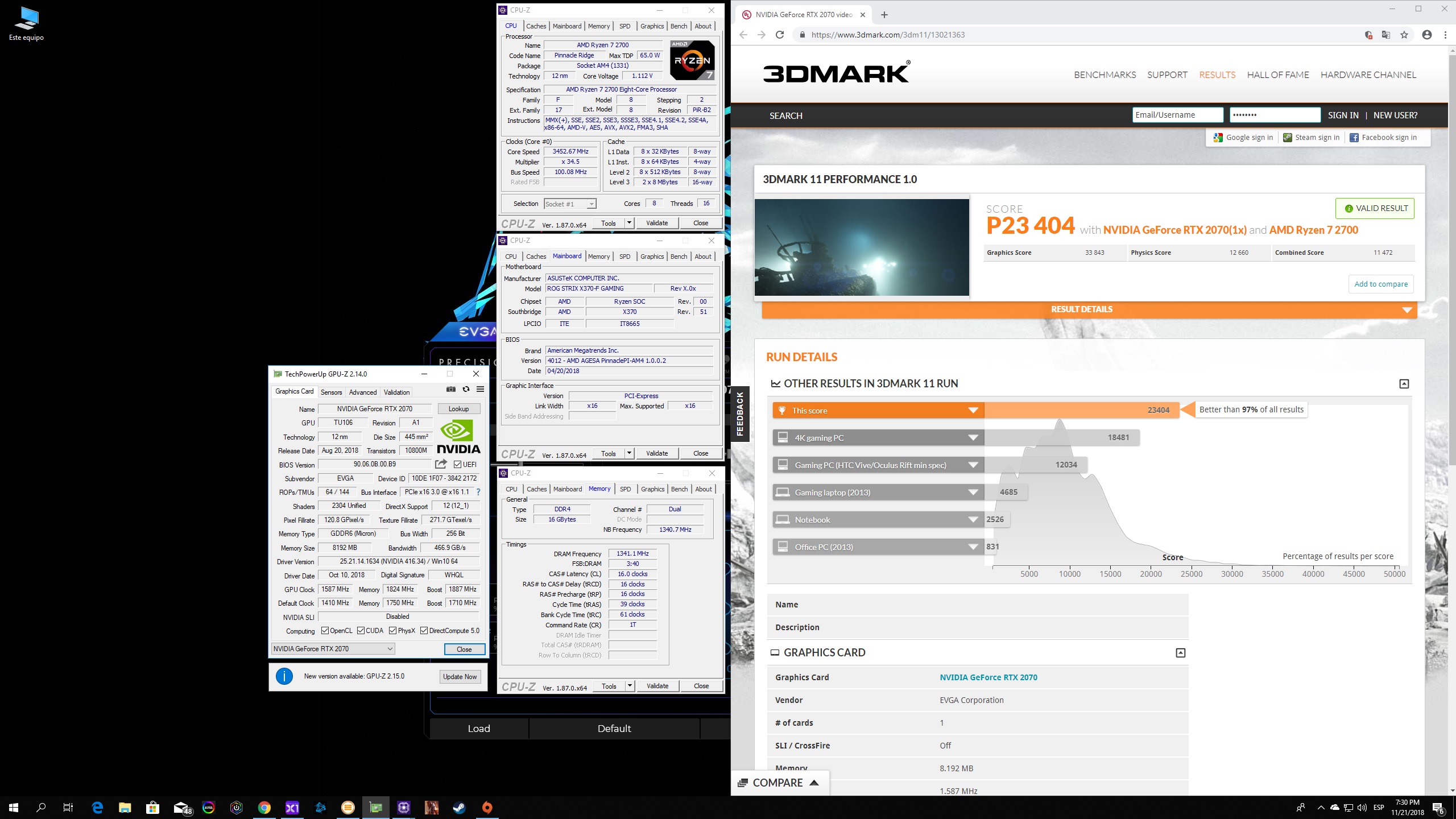This screenshot has width=1456, height=819.
Task: Click the NVIDIA GeForce RTX 2070 graphics card link
Action: coord(988,677)
